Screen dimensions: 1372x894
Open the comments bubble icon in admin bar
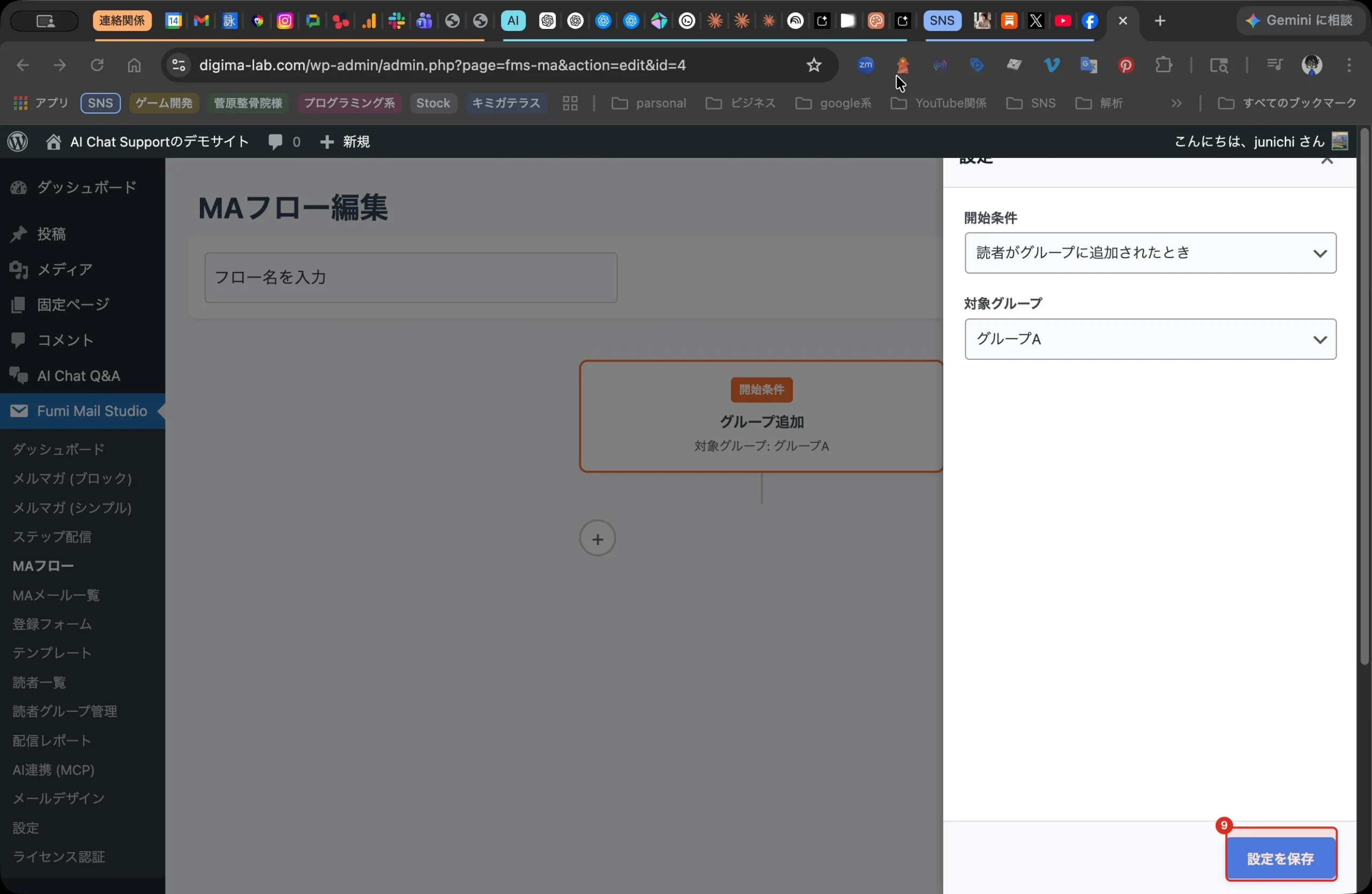(x=275, y=141)
